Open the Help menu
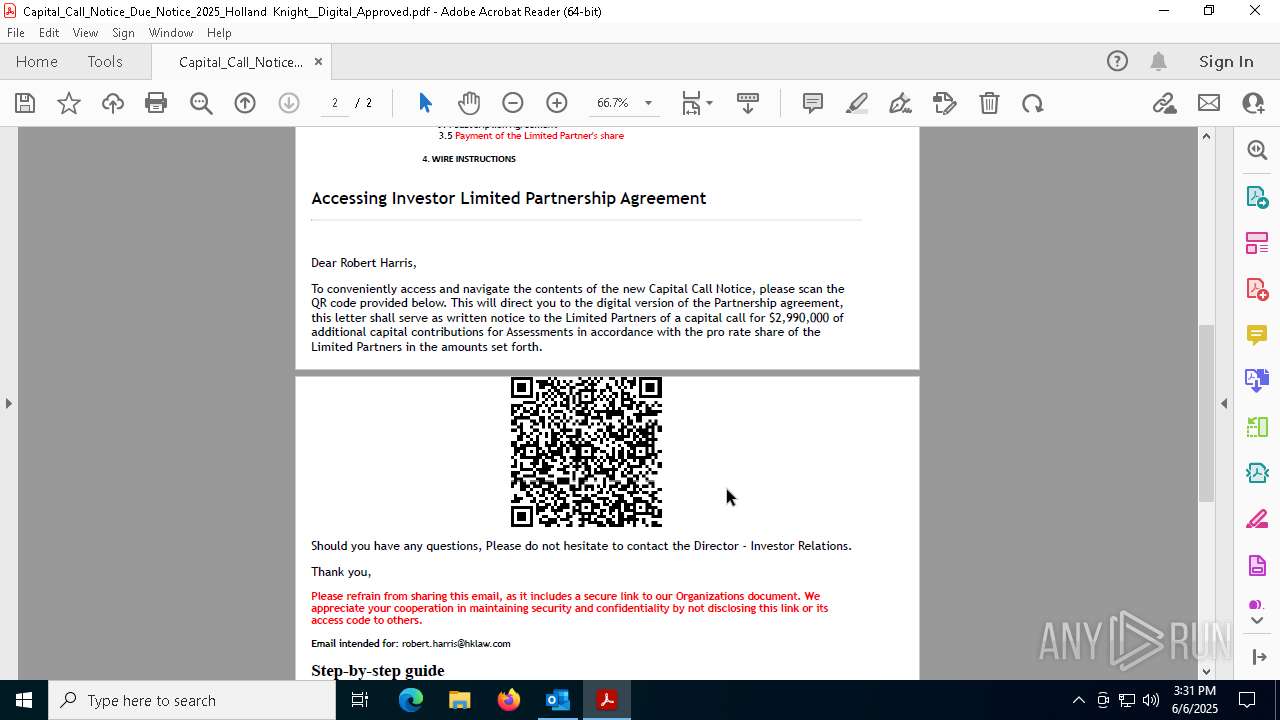This screenshot has width=1280, height=720. coord(219,33)
